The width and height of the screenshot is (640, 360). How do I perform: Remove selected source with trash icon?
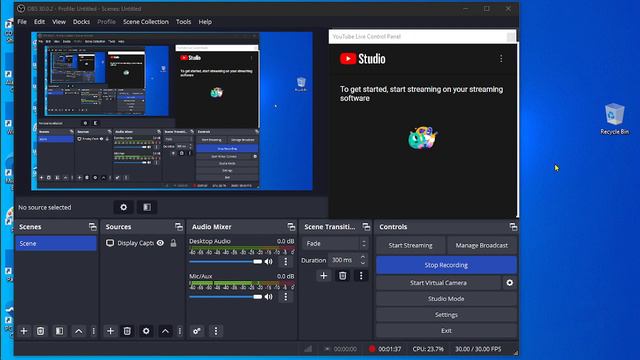coord(127,331)
